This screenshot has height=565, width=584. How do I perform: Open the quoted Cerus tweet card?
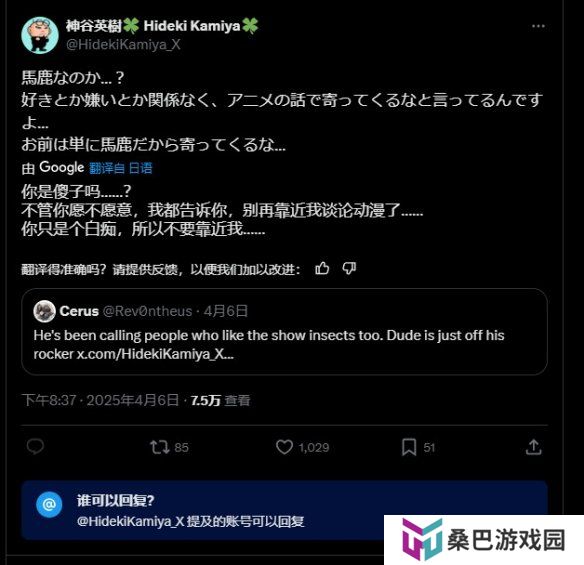284,331
